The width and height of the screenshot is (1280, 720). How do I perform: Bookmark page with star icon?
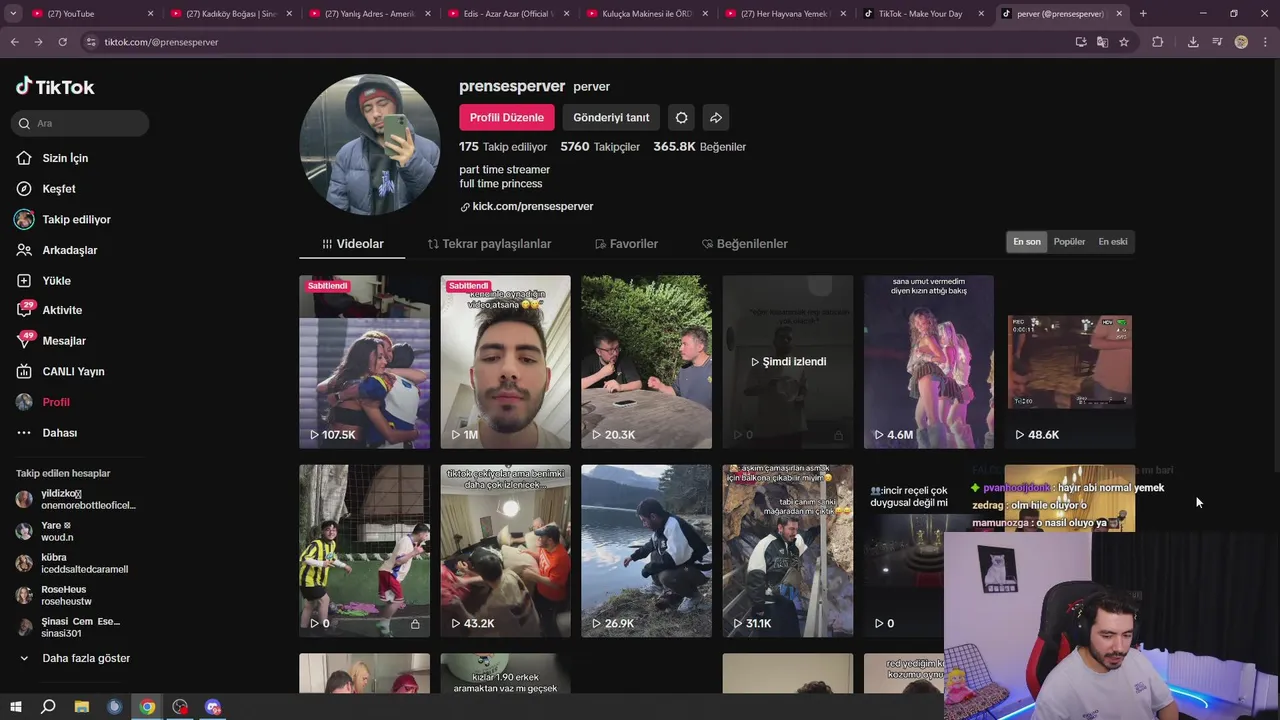(1124, 42)
